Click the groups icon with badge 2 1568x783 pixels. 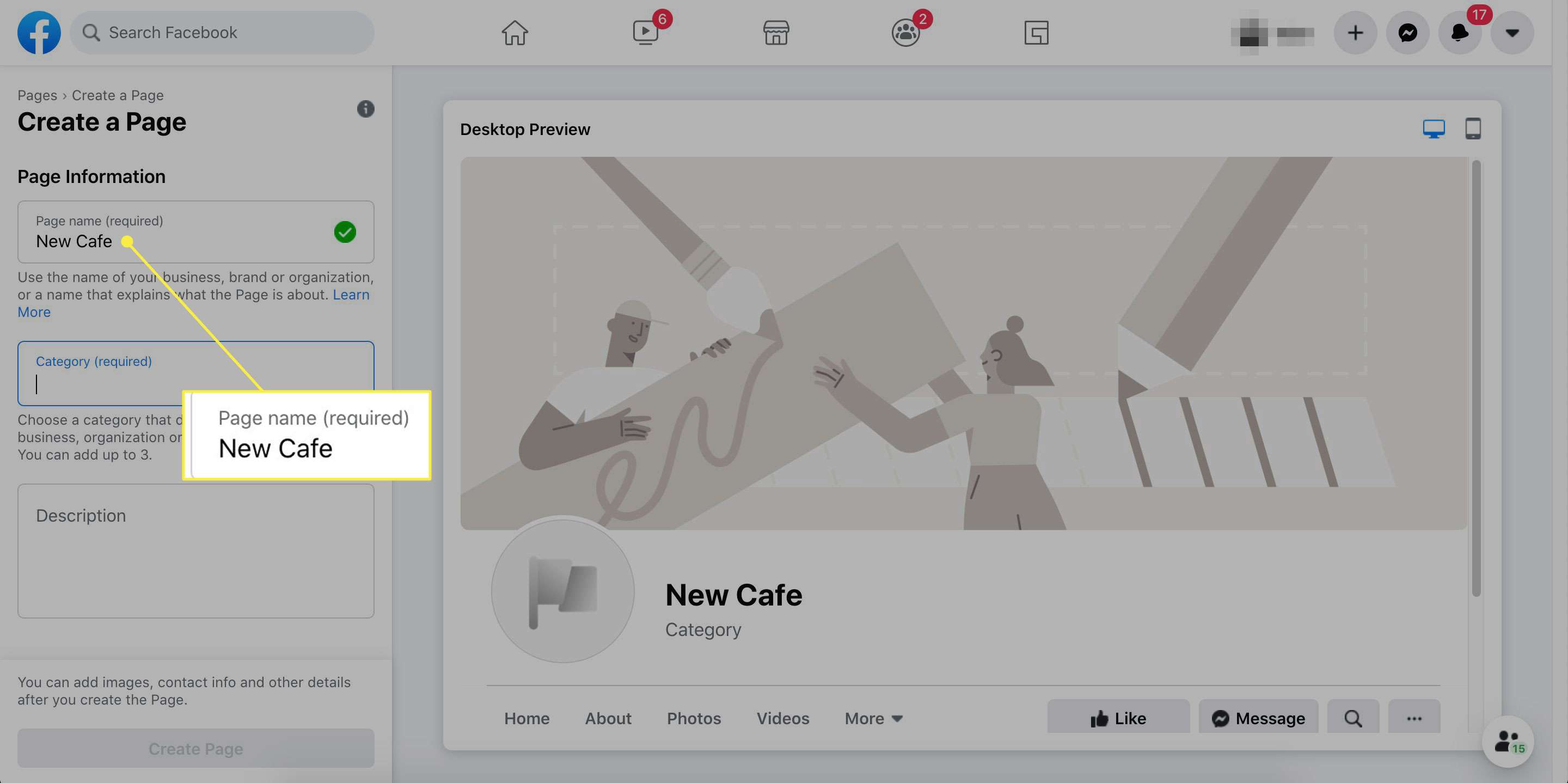click(905, 32)
